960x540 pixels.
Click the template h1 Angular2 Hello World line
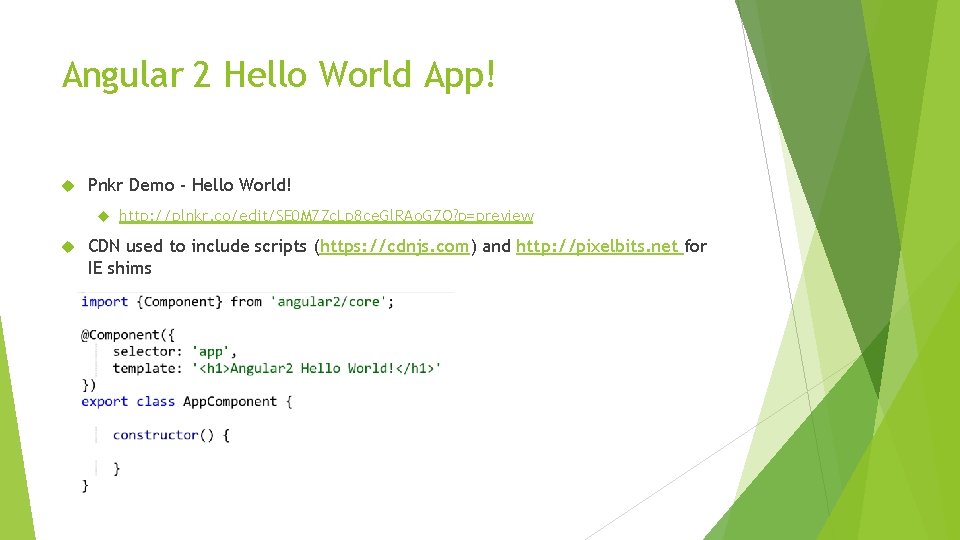[277, 368]
